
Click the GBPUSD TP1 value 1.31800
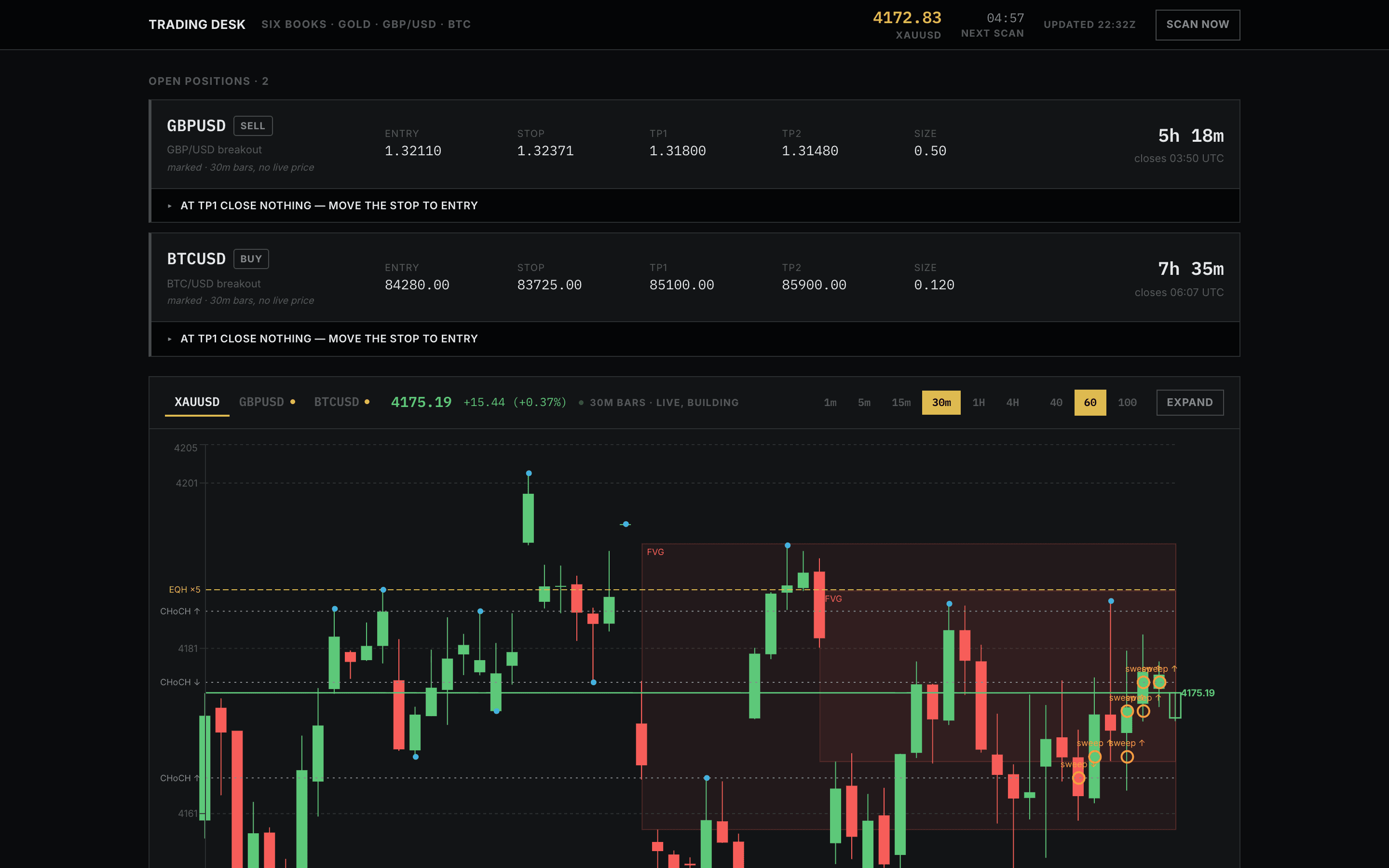(677, 151)
